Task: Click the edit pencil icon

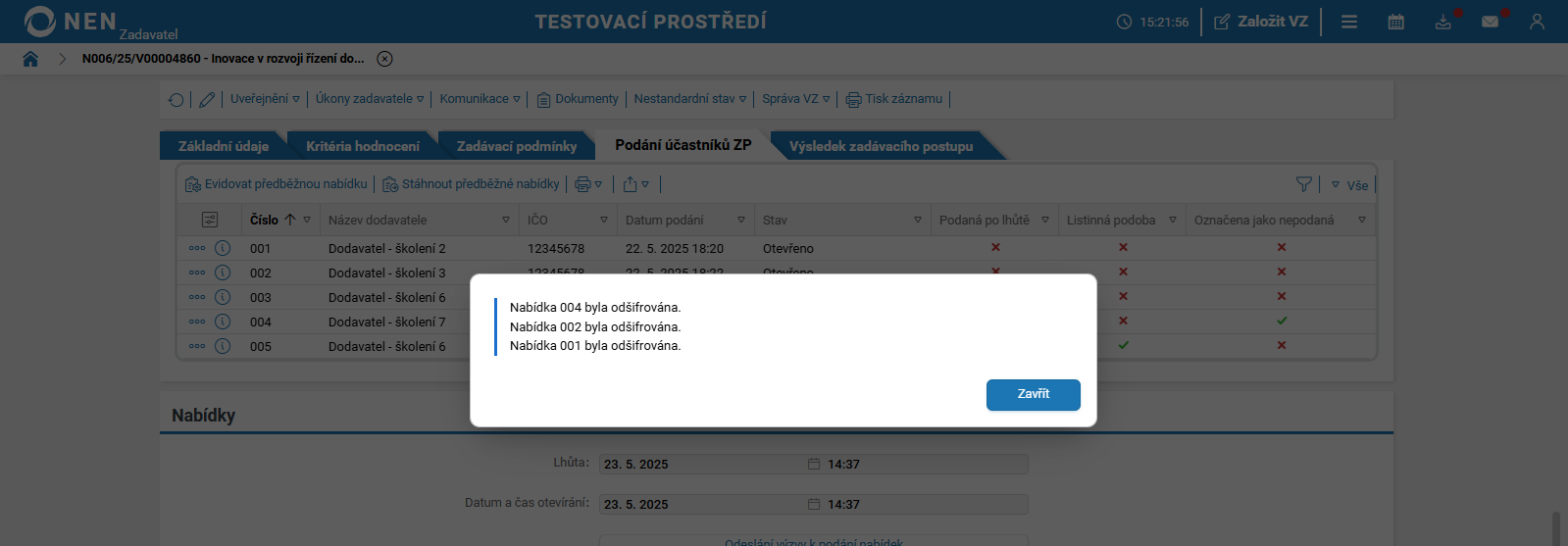Action: (x=207, y=99)
